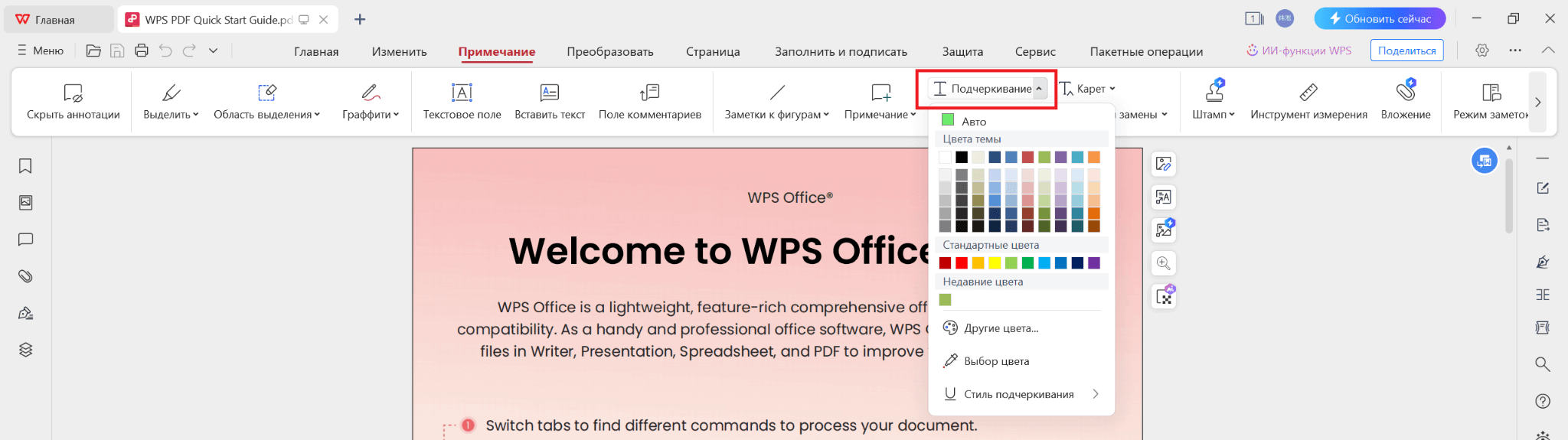
Task: Open the more options ellipsis menu
Action: click(x=1515, y=51)
